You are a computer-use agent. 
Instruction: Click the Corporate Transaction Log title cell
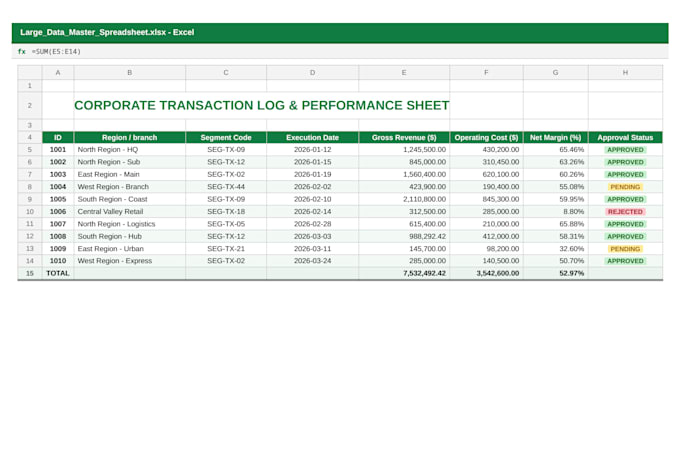262,105
